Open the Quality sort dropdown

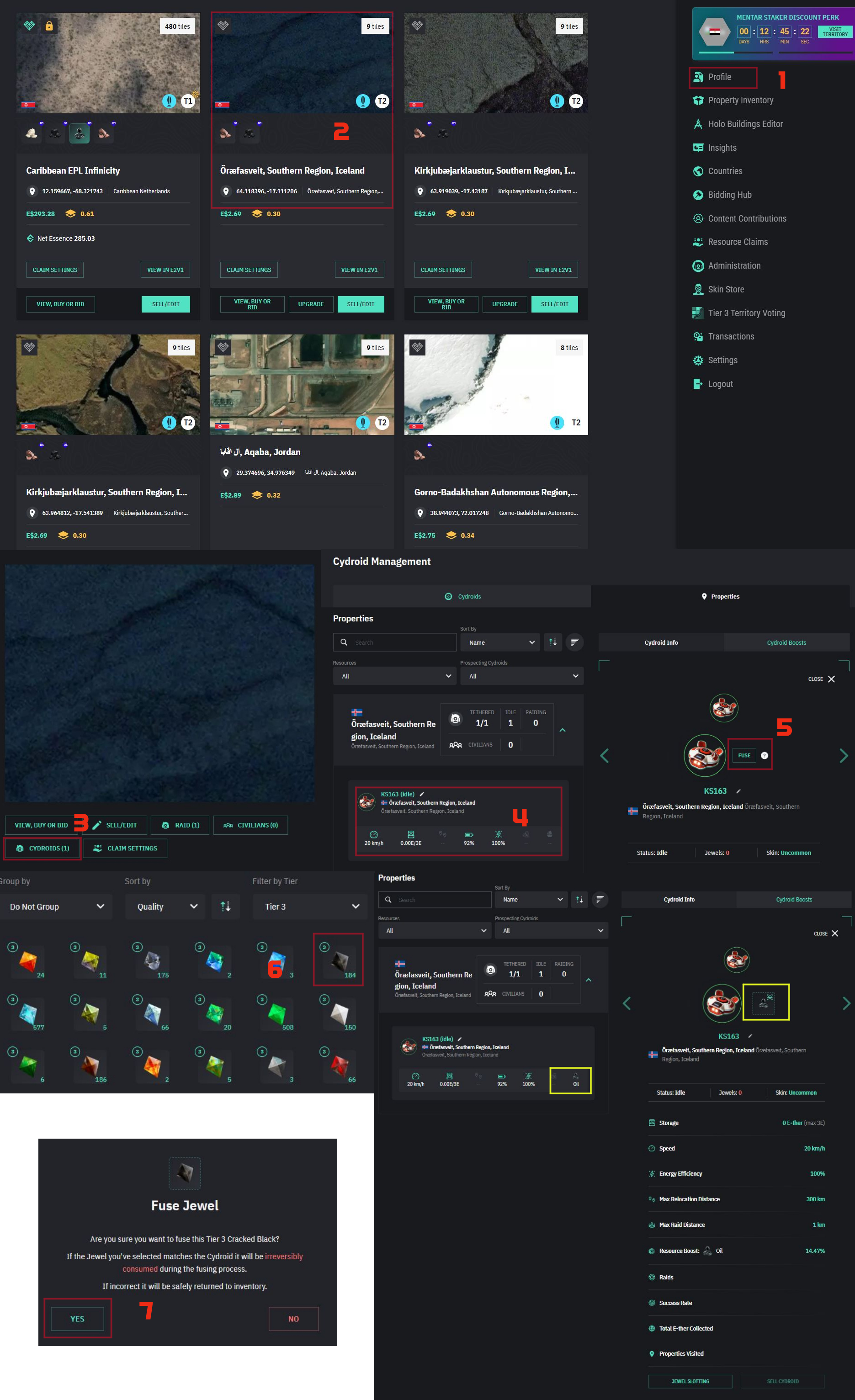coord(166,906)
